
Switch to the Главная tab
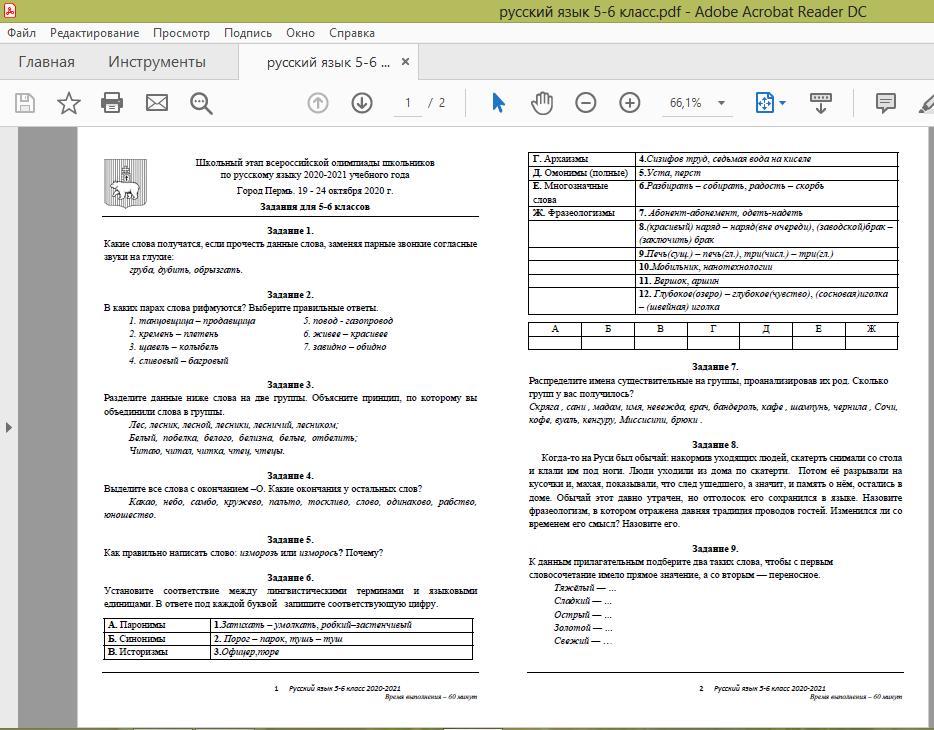[x=46, y=62]
